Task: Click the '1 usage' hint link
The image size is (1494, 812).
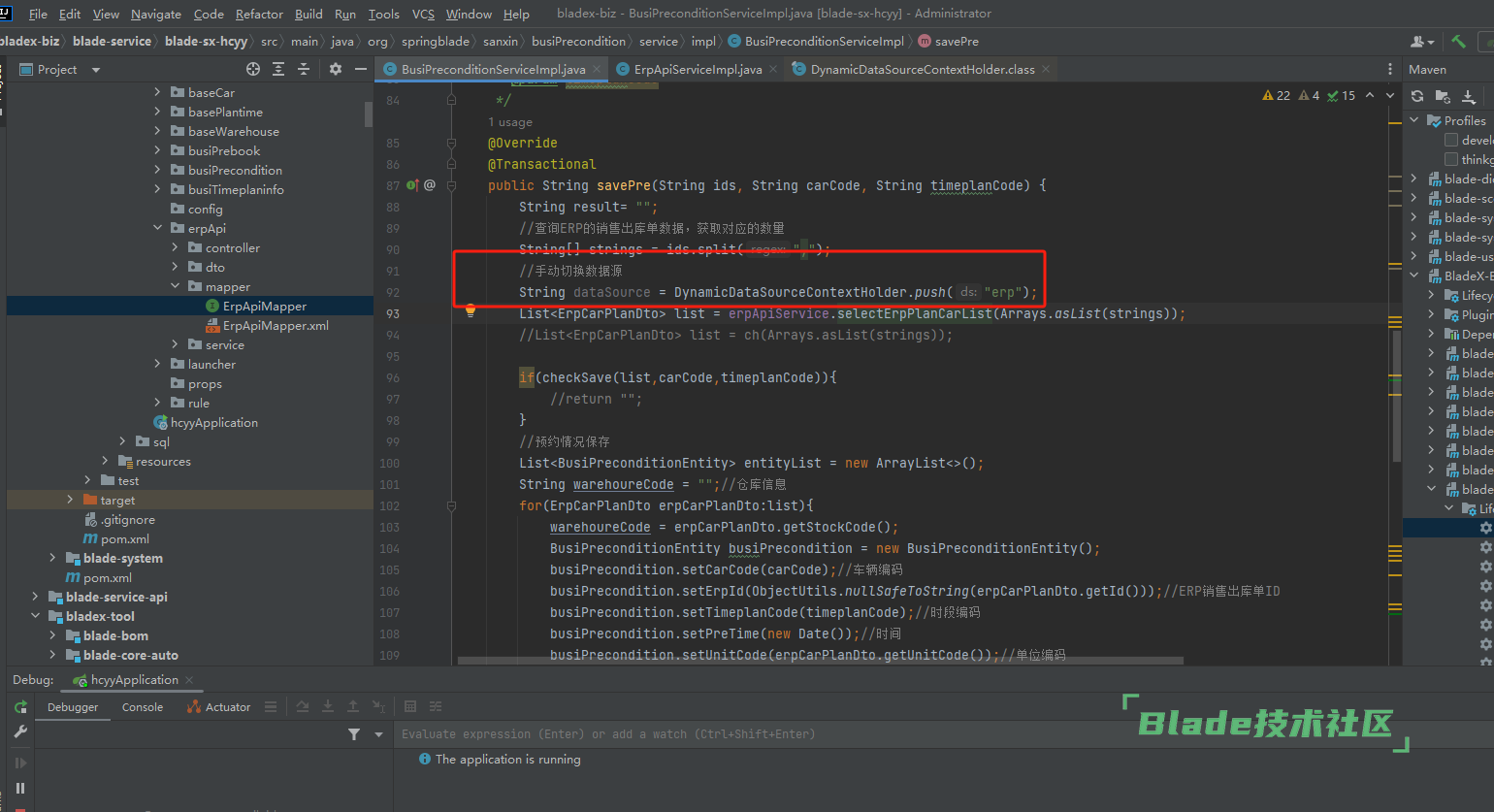Action: point(510,122)
